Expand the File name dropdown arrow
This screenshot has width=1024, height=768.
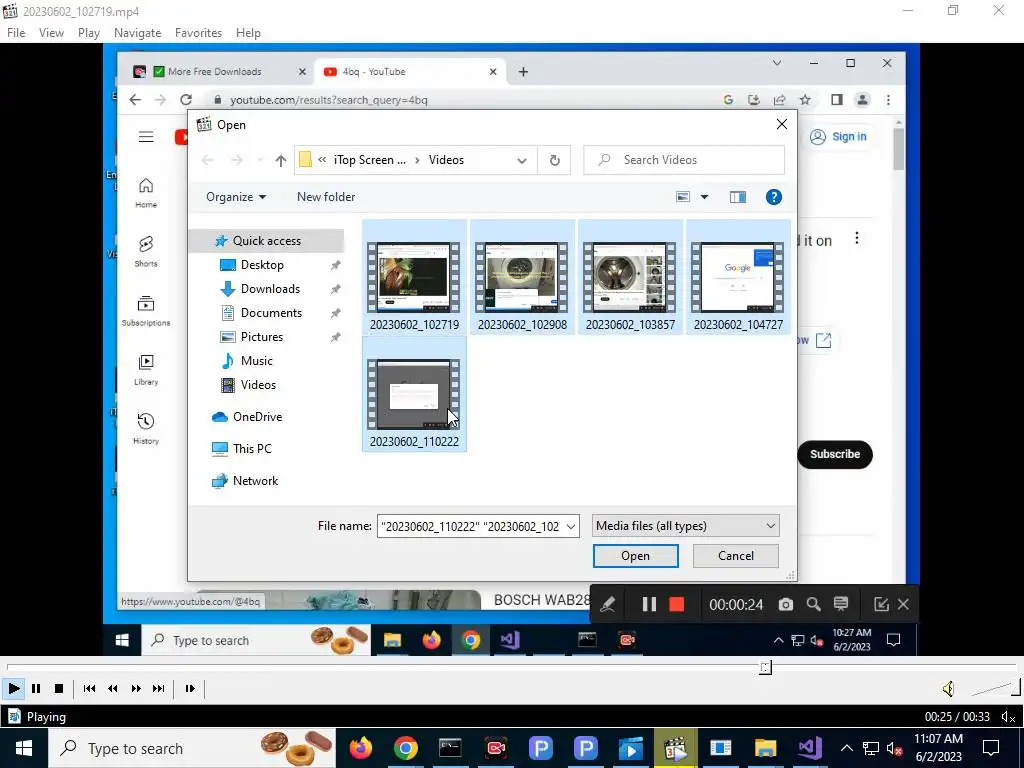pyautogui.click(x=571, y=526)
